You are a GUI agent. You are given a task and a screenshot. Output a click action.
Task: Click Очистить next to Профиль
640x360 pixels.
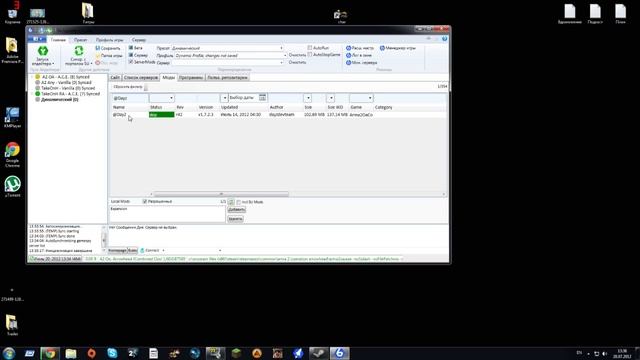click(x=297, y=55)
